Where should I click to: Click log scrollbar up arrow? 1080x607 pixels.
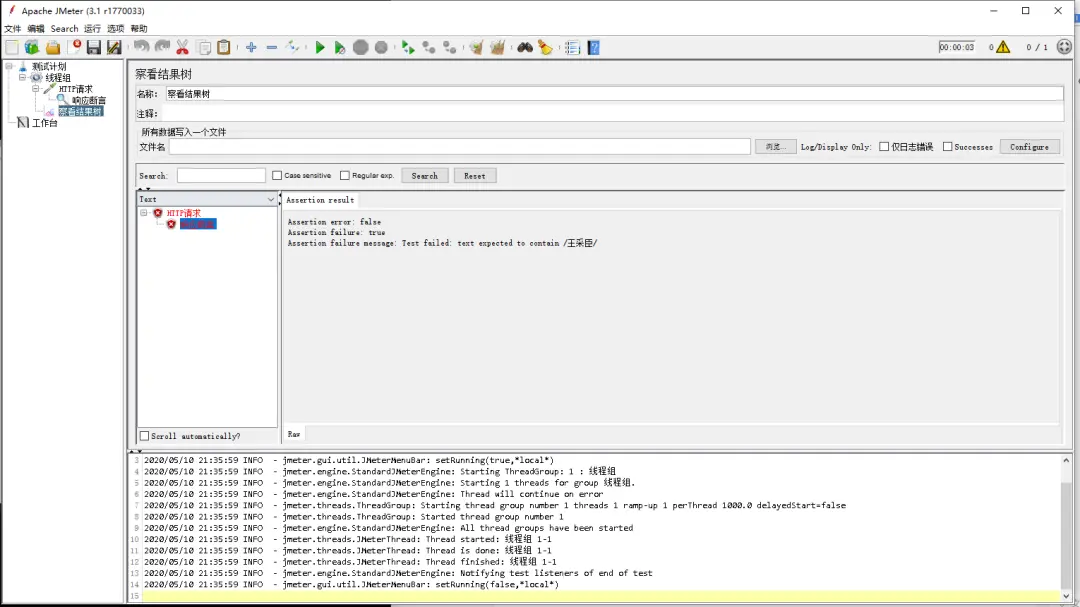tap(1066, 460)
